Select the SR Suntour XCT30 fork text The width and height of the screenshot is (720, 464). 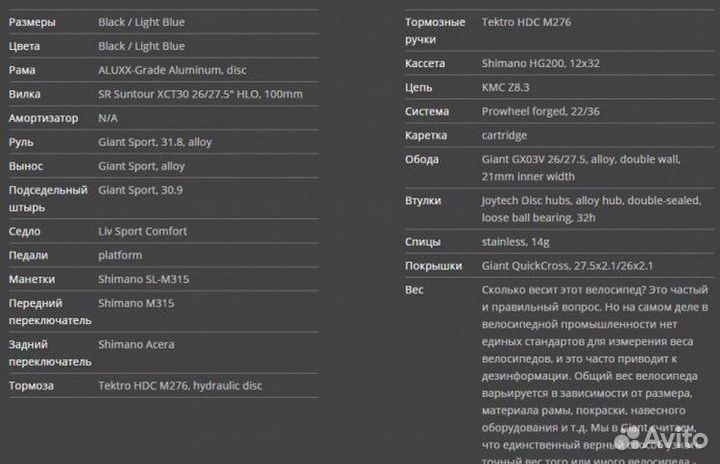[x=200, y=94]
